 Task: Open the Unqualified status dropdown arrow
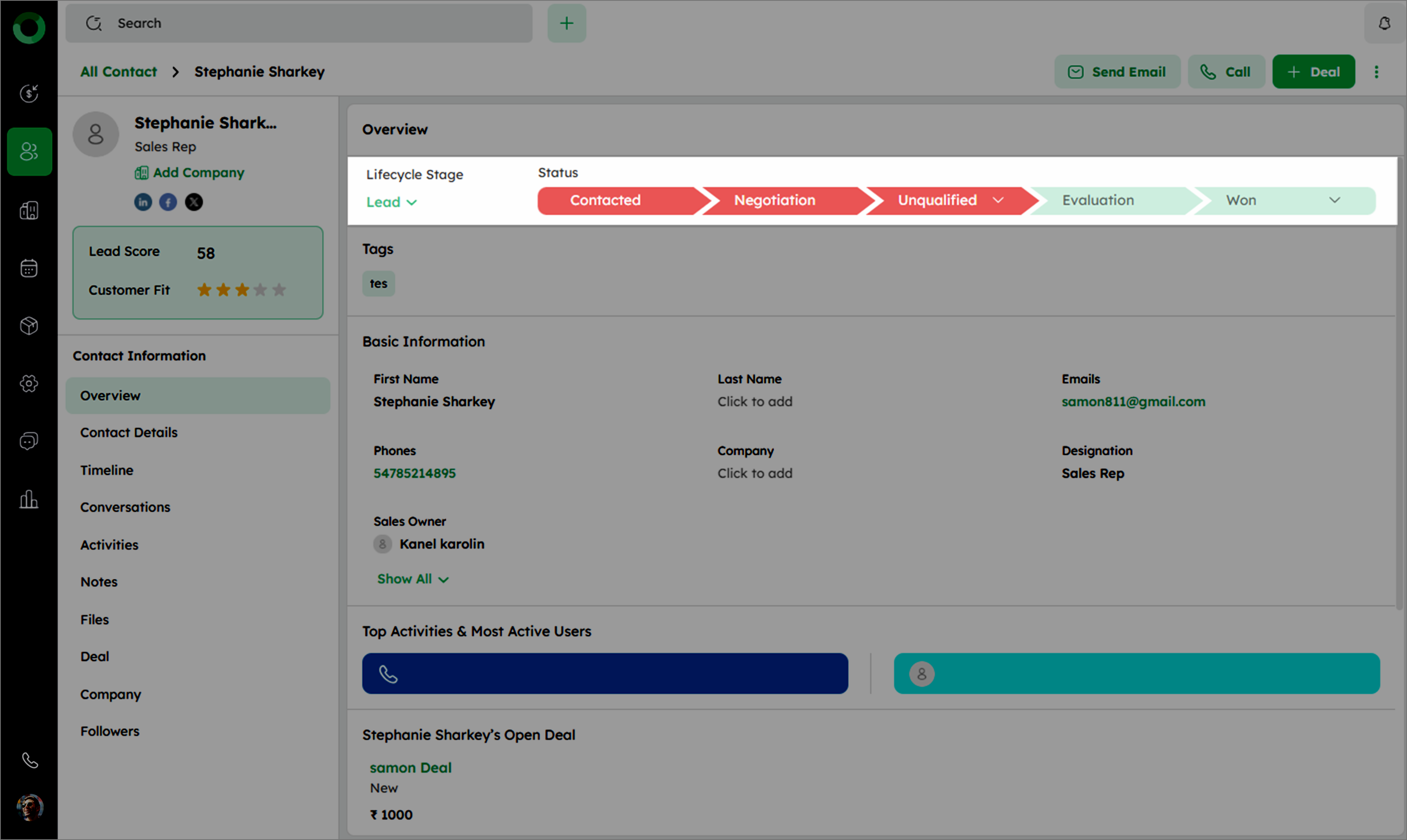[x=998, y=200]
